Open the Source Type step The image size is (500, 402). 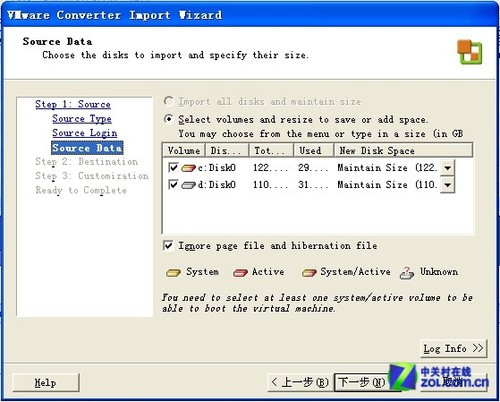tap(82, 119)
